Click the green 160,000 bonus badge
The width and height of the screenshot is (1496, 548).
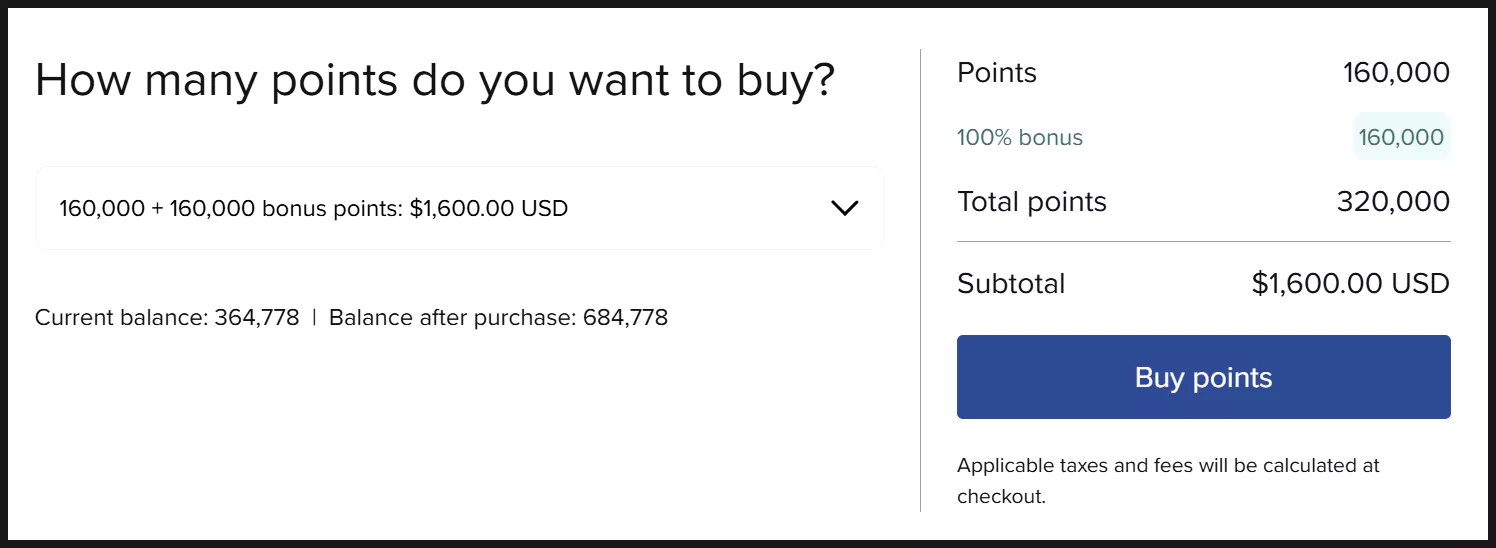point(1401,137)
